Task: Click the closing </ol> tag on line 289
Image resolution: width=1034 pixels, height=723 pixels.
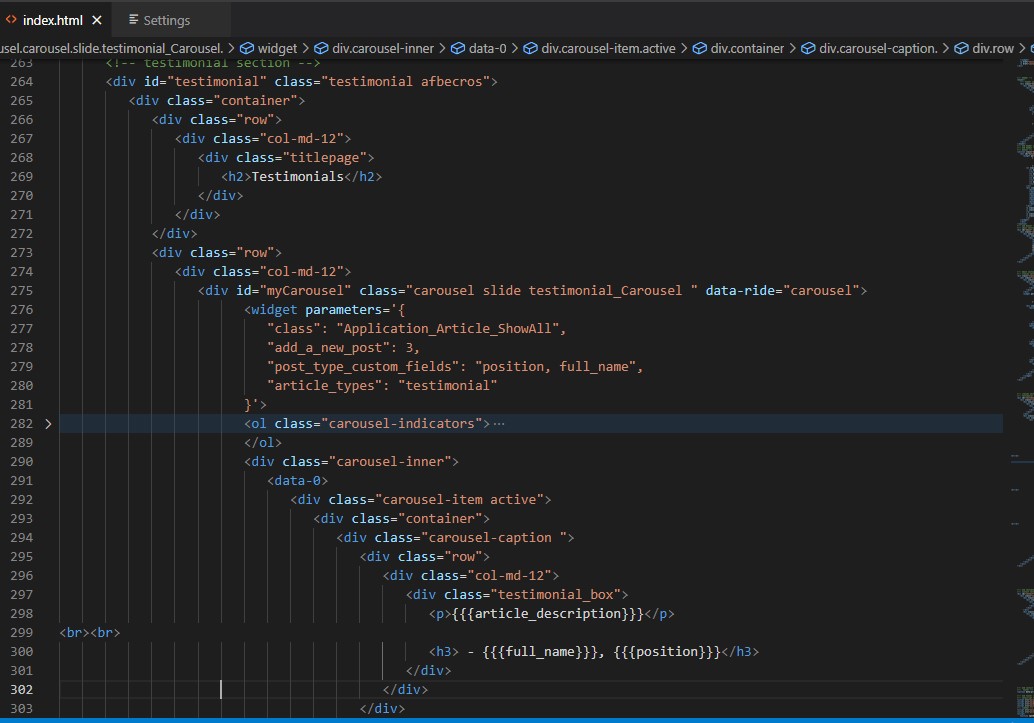Action: coord(262,443)
